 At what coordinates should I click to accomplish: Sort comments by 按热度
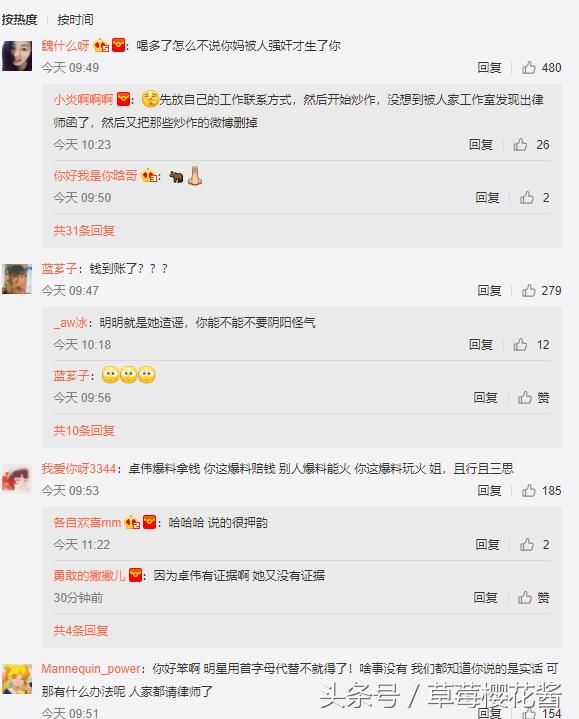coord(19,20)
